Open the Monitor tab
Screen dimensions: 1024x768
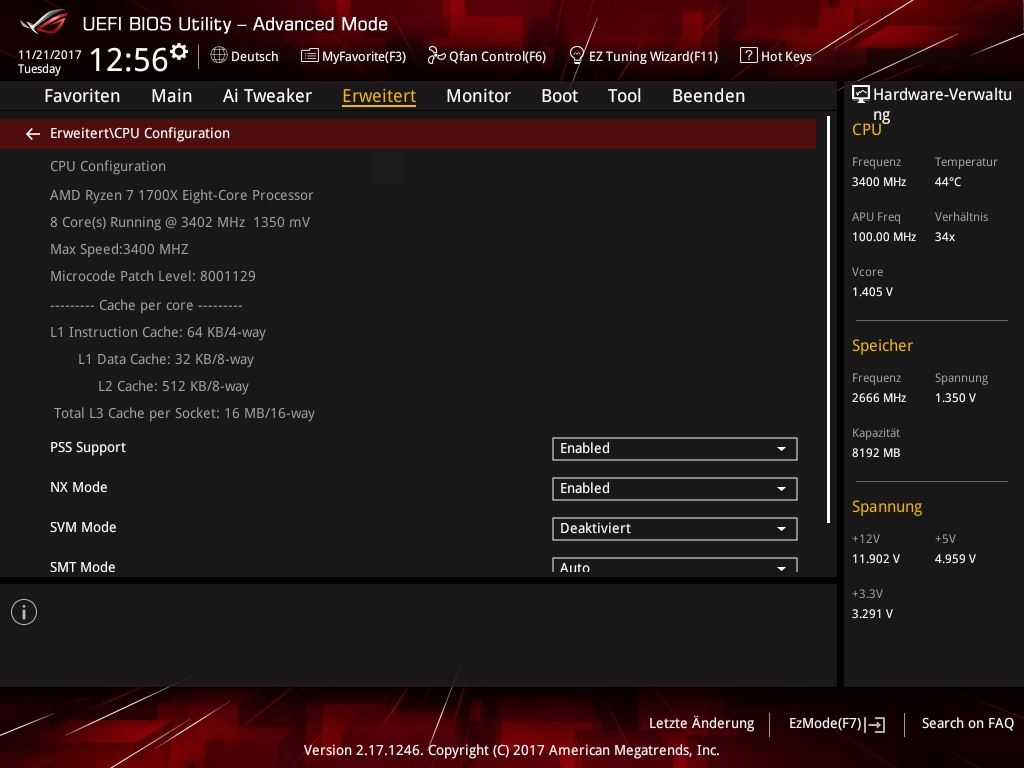[478, 96]
